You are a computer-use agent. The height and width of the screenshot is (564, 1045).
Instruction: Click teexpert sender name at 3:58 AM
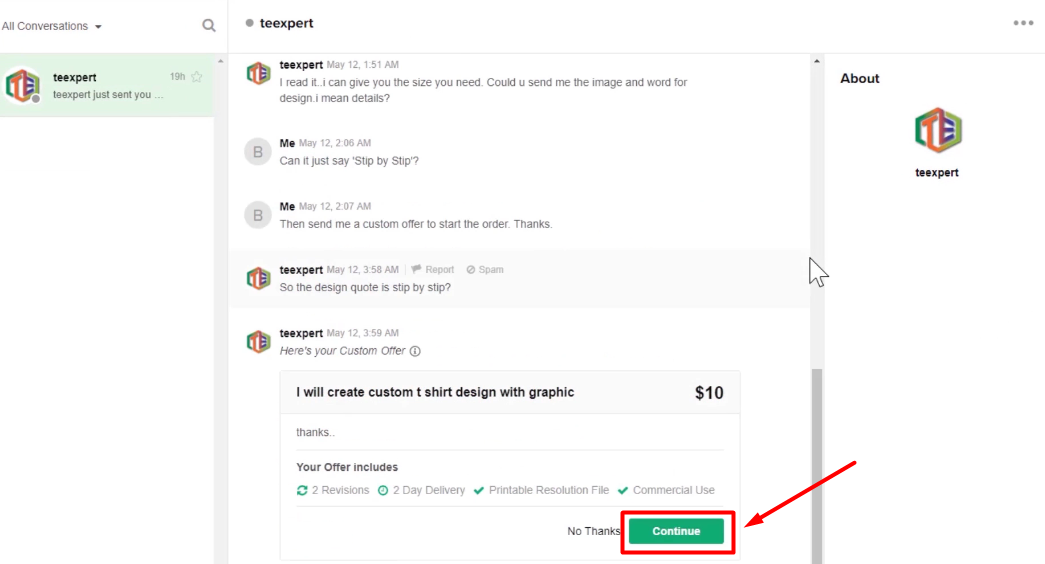(301, 270)
